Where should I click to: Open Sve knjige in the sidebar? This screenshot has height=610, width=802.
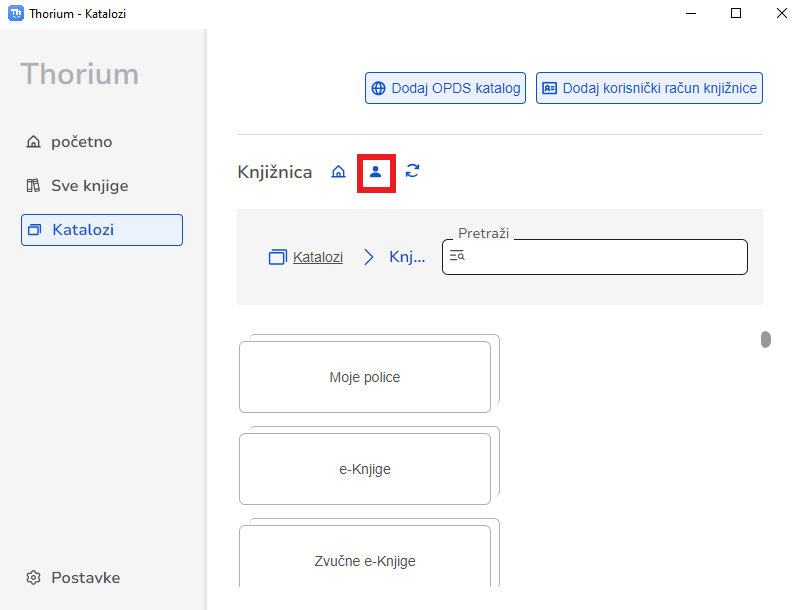point(89,186)
